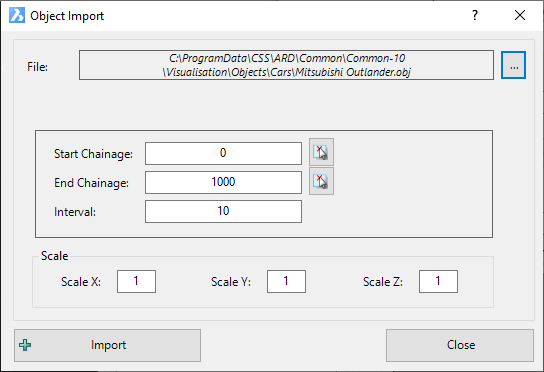This screenshot has height=372, width=544.
Task: Open the file browse ellipsis button
Action: pyautogui.click(x=513, y=65)
